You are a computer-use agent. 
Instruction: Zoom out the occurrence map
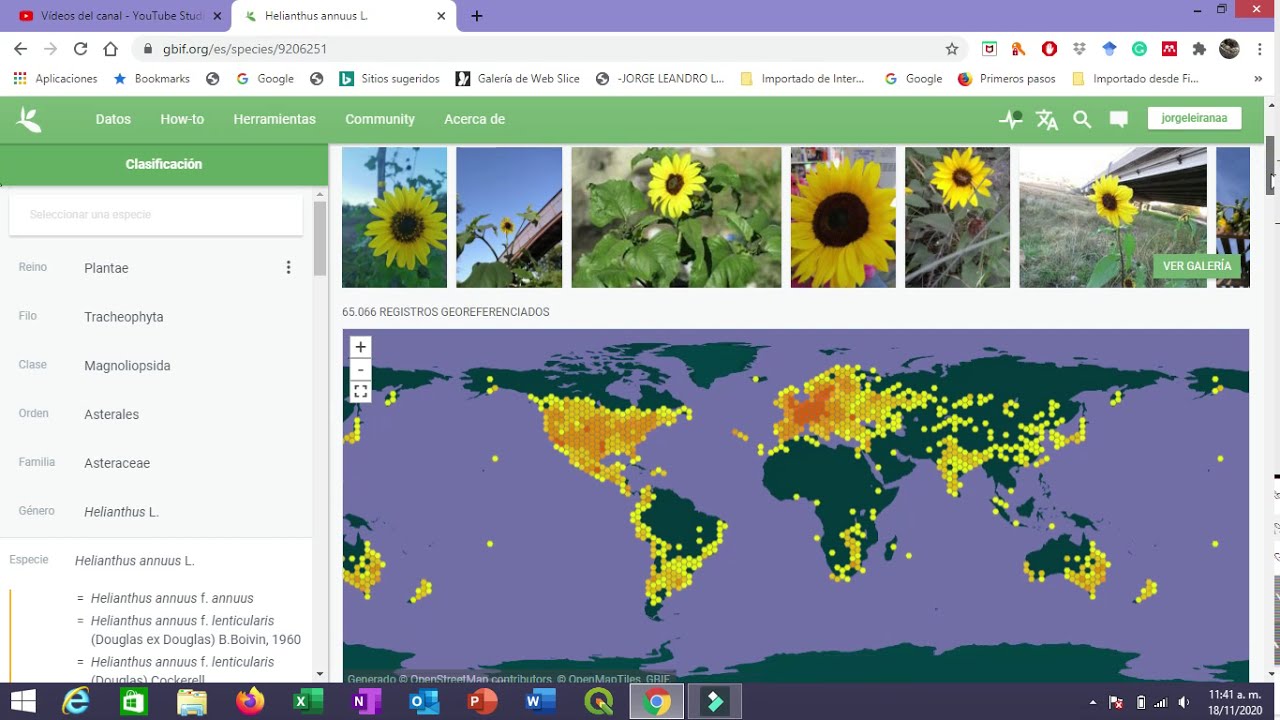click(x=361, y=369)
